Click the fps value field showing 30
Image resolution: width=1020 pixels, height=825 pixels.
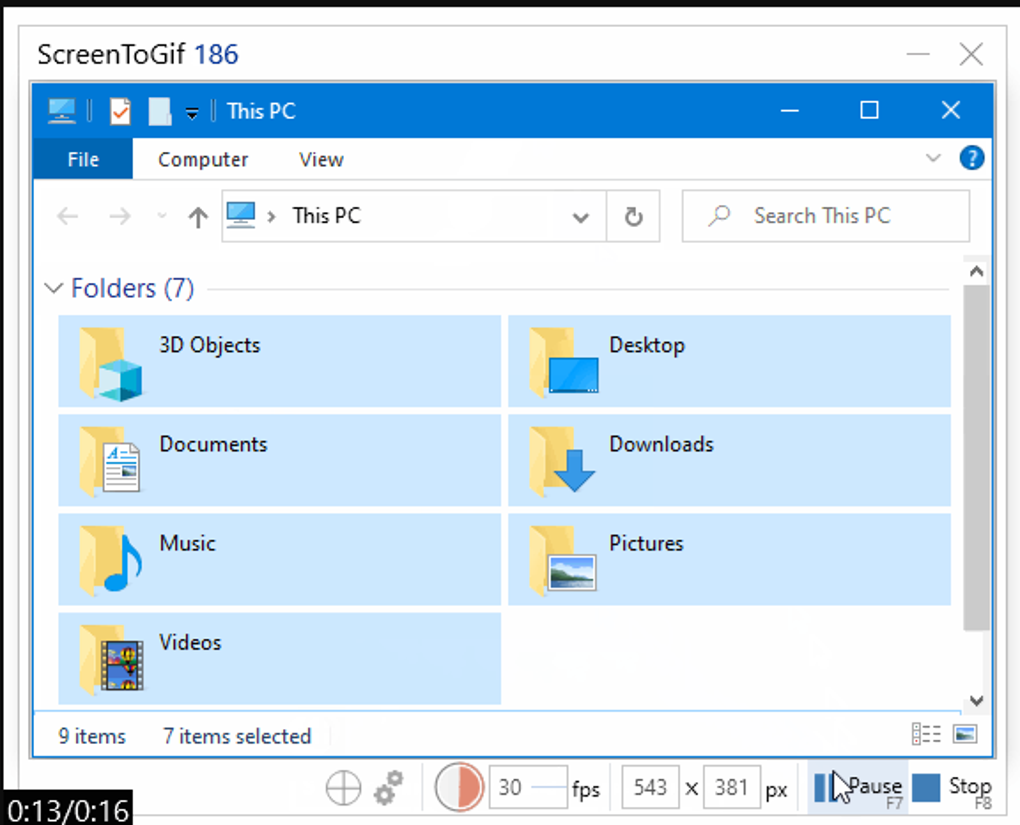coord(528,787)
